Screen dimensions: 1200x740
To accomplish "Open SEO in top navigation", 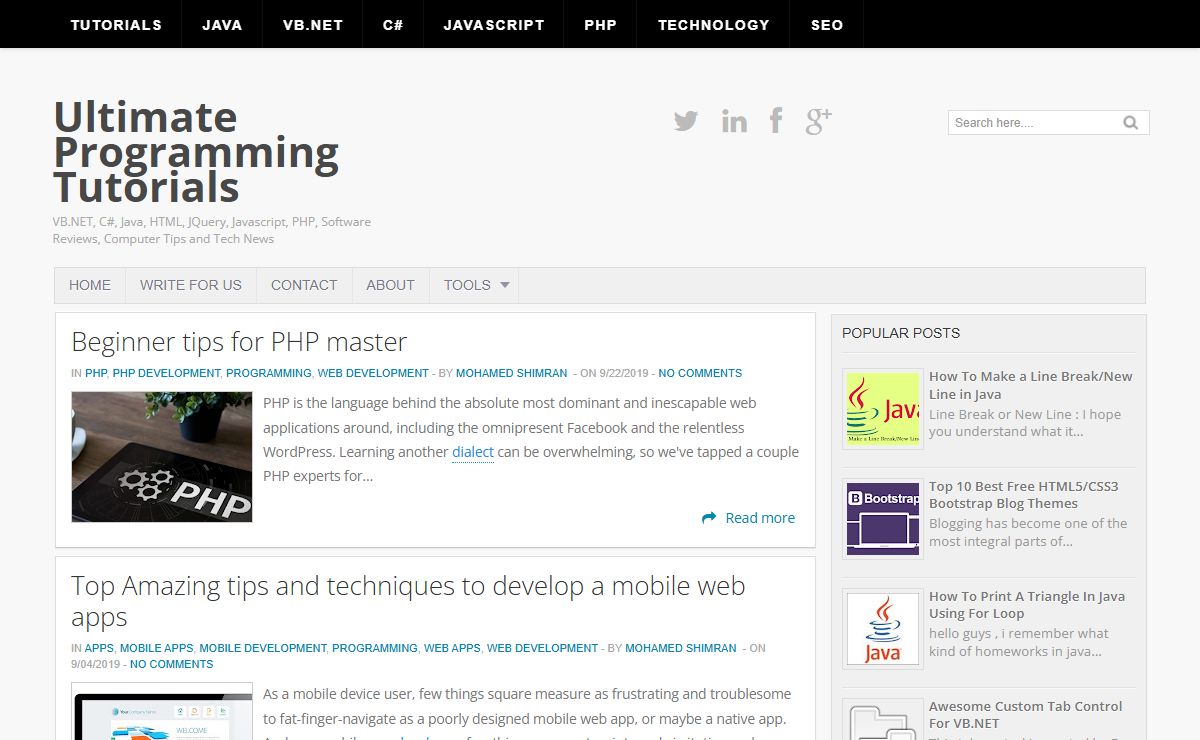I will tap(827, 25).
